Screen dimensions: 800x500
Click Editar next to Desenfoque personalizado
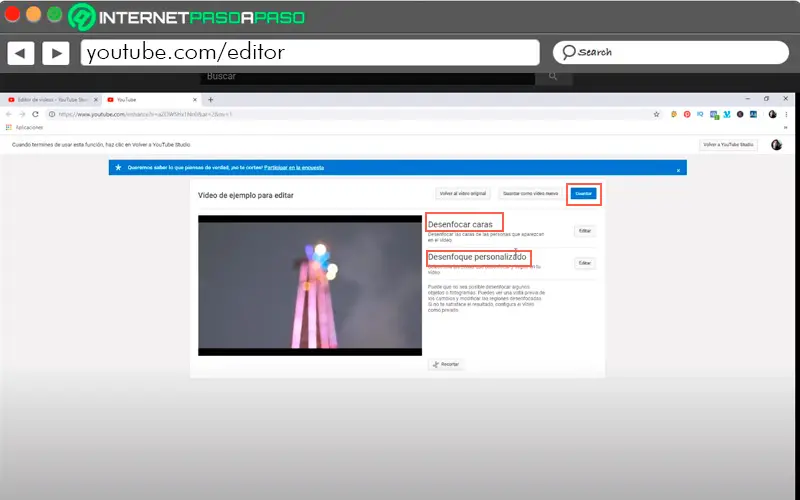585,263
